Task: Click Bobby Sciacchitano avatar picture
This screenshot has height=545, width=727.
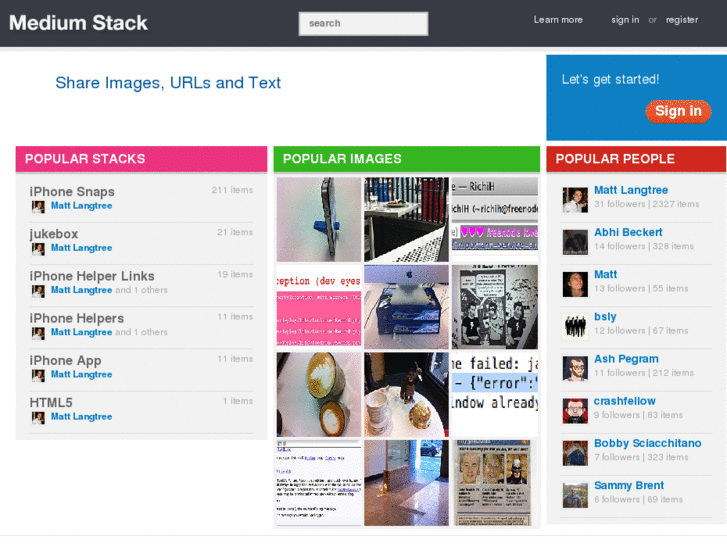Action: click(x=575, y=453)
